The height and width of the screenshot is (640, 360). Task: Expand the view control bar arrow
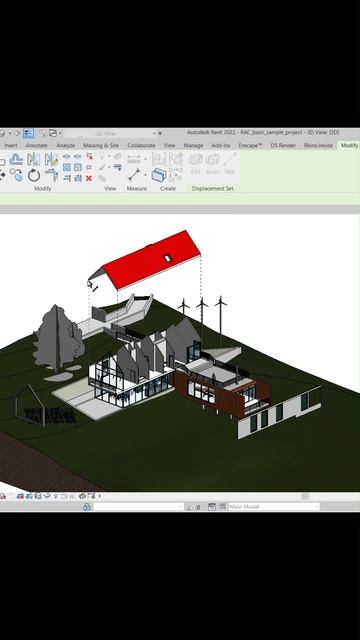(99, 496)
